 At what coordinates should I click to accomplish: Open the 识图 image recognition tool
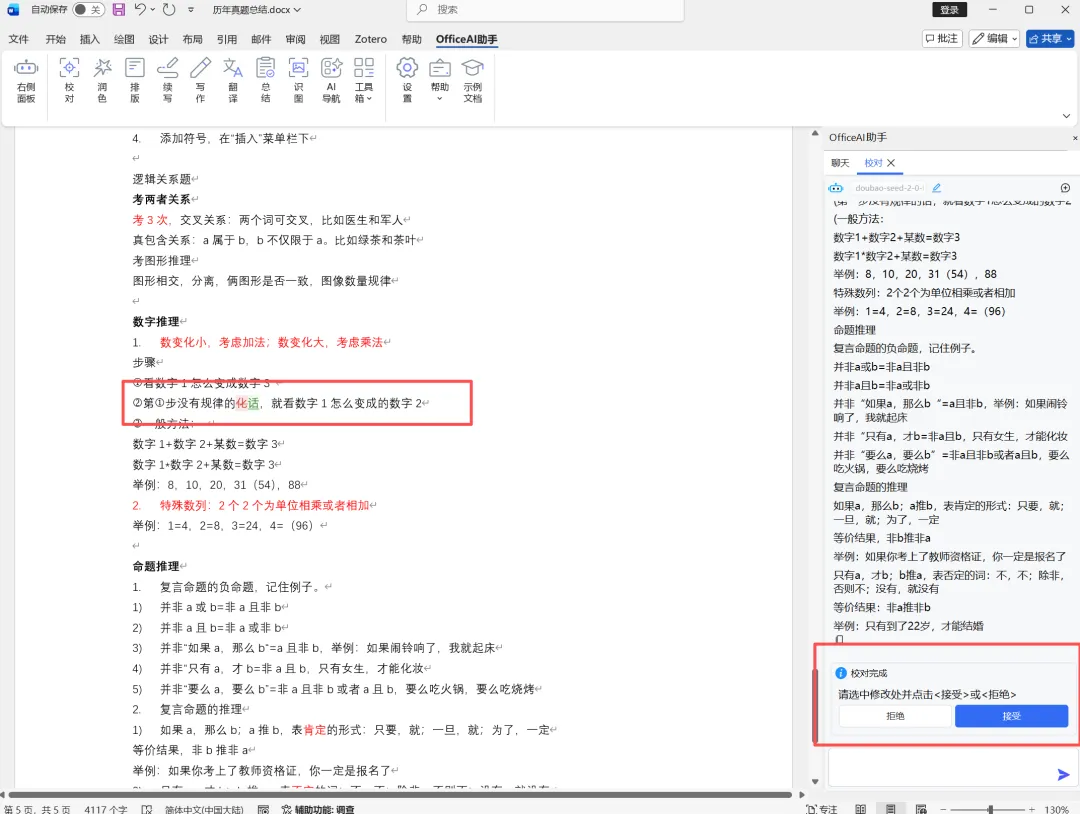(x=298, y=80)
